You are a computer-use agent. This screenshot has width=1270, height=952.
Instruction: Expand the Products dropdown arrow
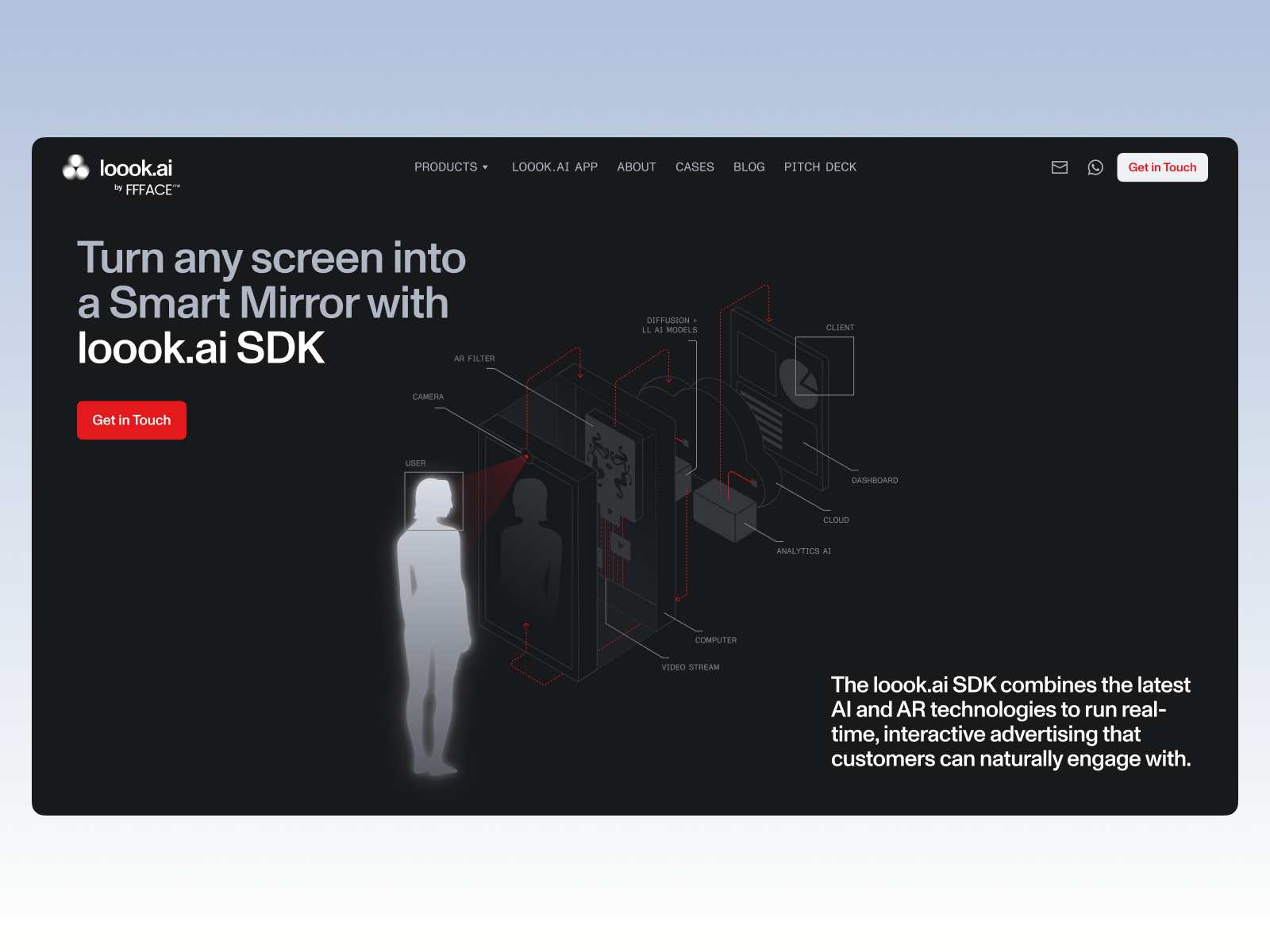click(x=485, y=167)
